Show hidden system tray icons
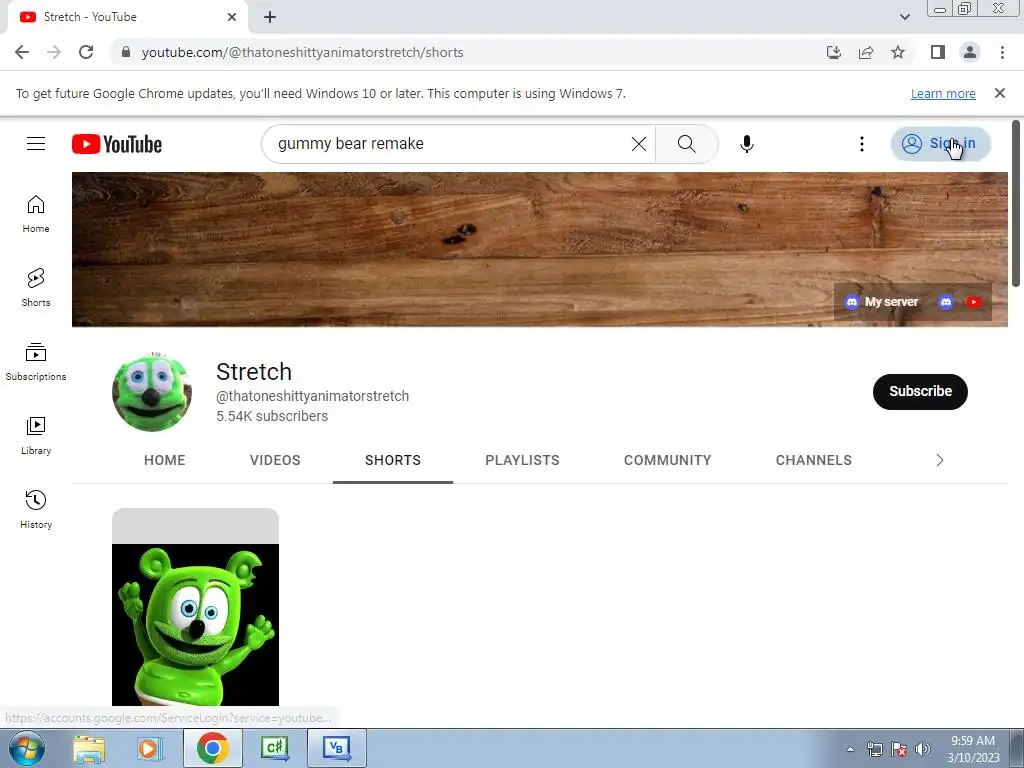This screenshot has width=1024, height=768. 850,749
